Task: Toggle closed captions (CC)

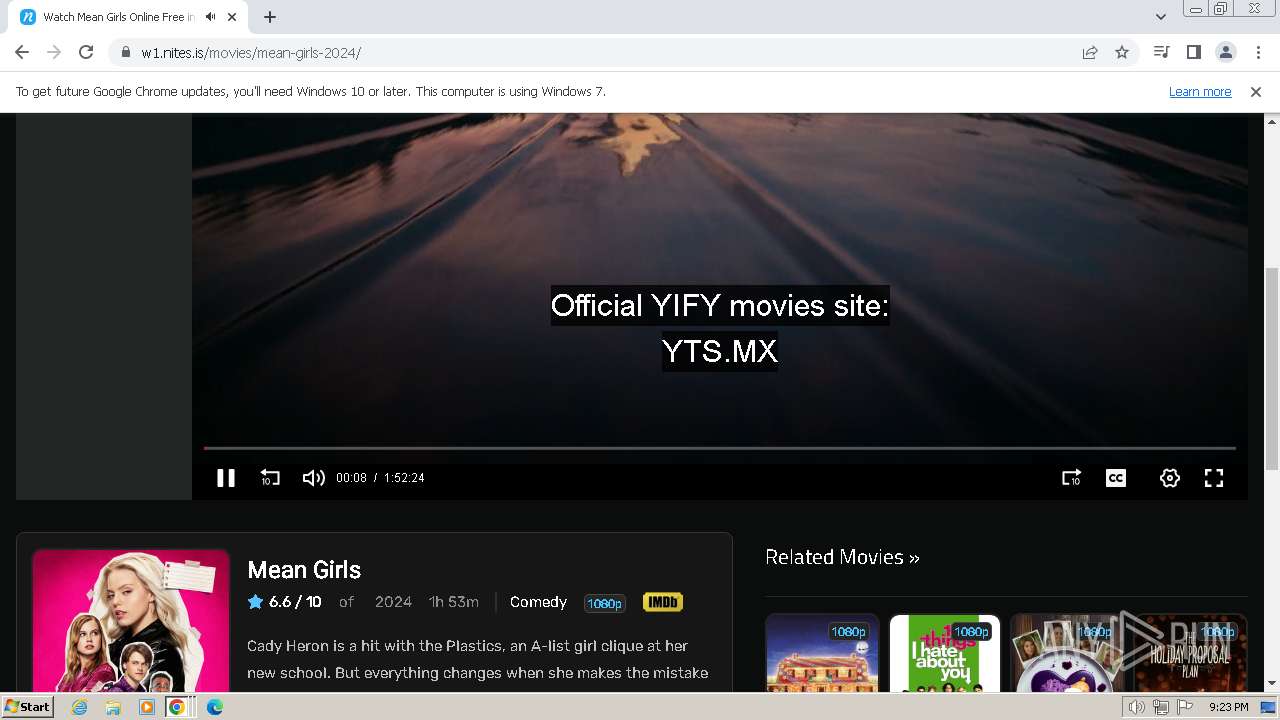Action: coord(1116,478)
